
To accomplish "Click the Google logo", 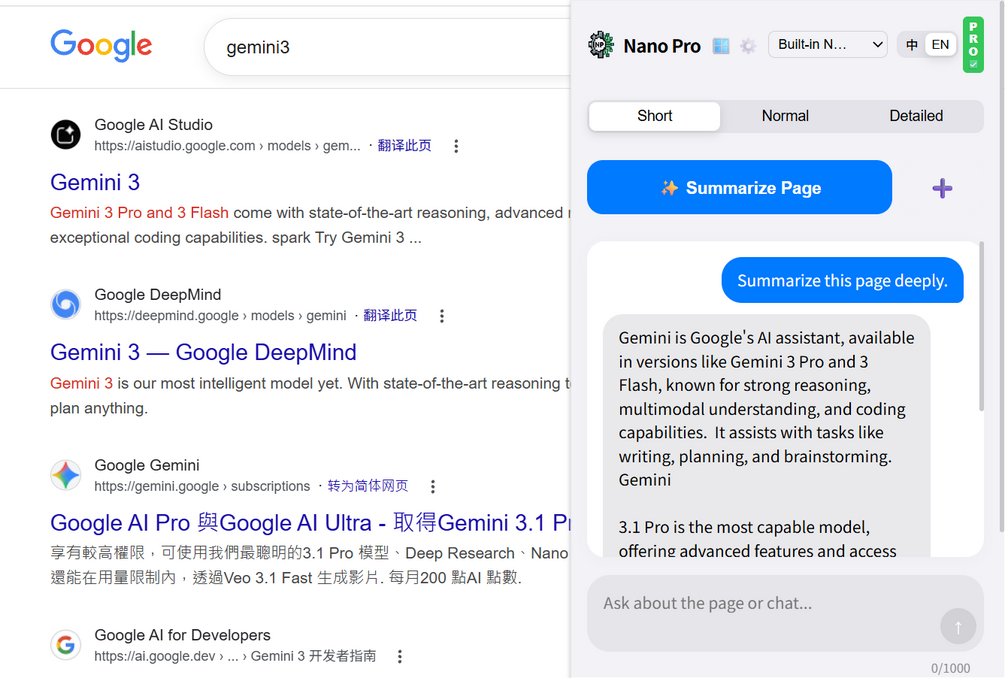I will 101,45.
